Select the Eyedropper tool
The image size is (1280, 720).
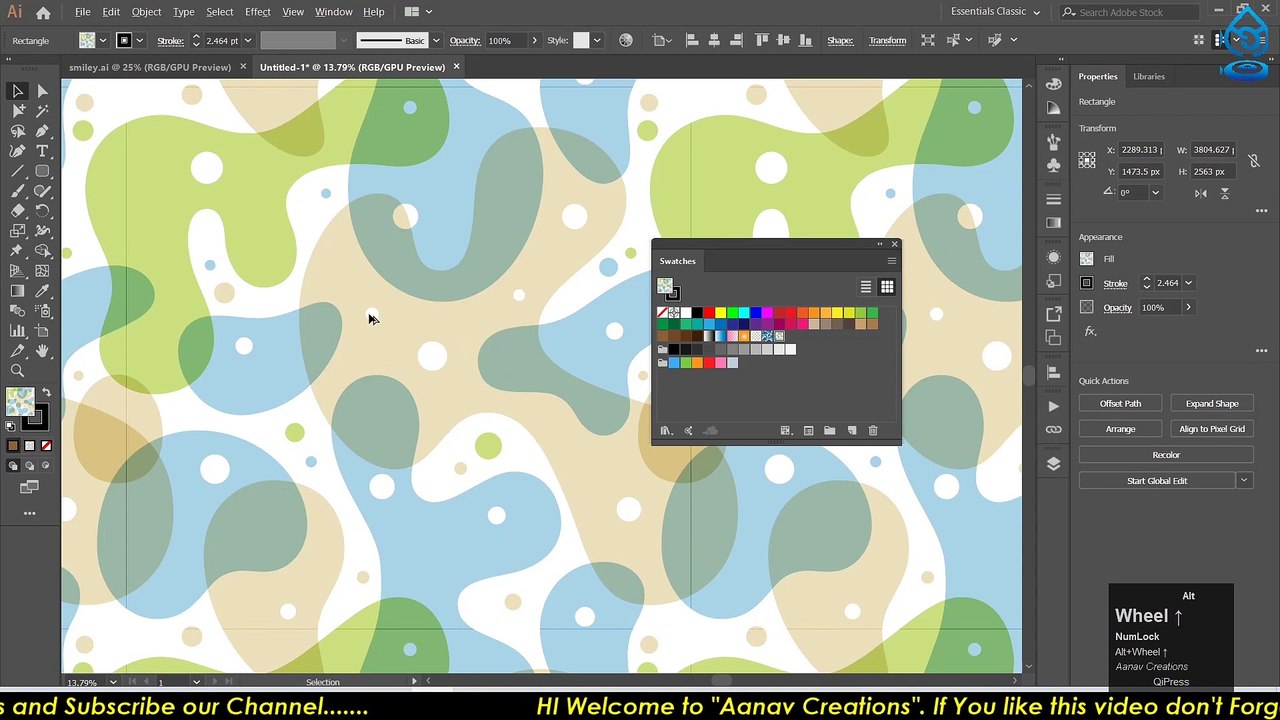pyautogui.click(x=42, y=291)
